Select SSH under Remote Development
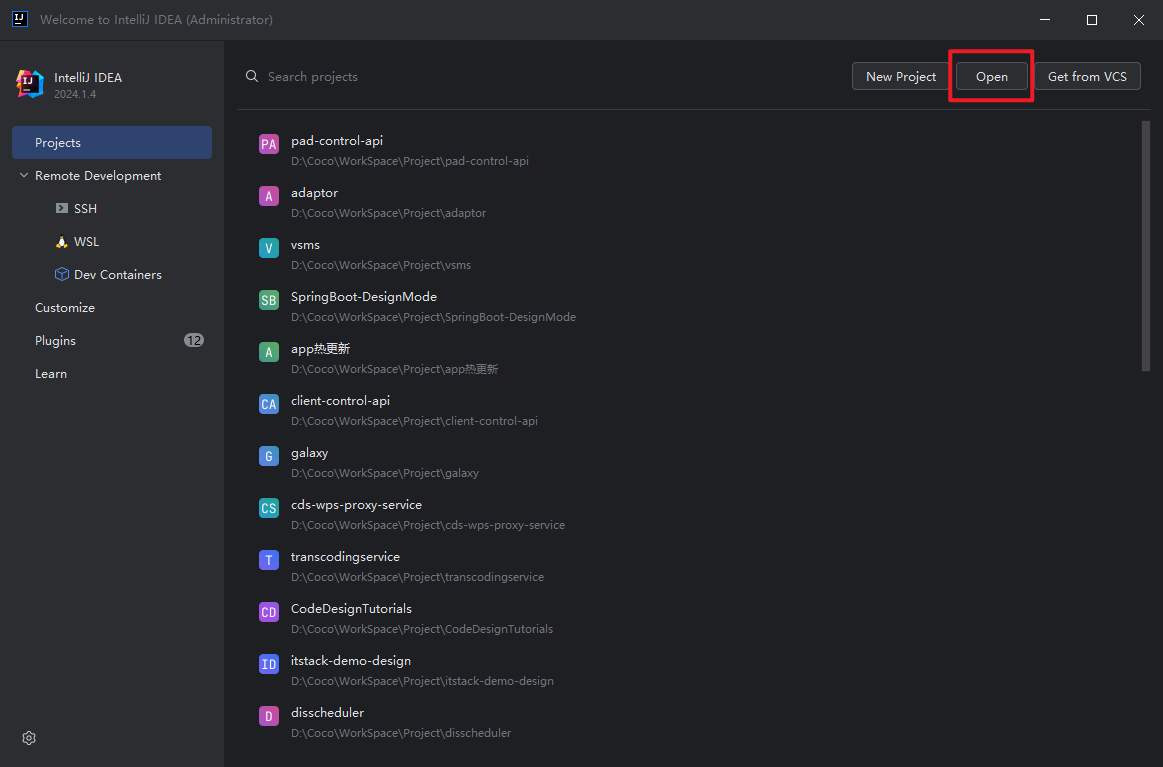Viewport: 1163px width, 767px height. (x=85, y=208)
